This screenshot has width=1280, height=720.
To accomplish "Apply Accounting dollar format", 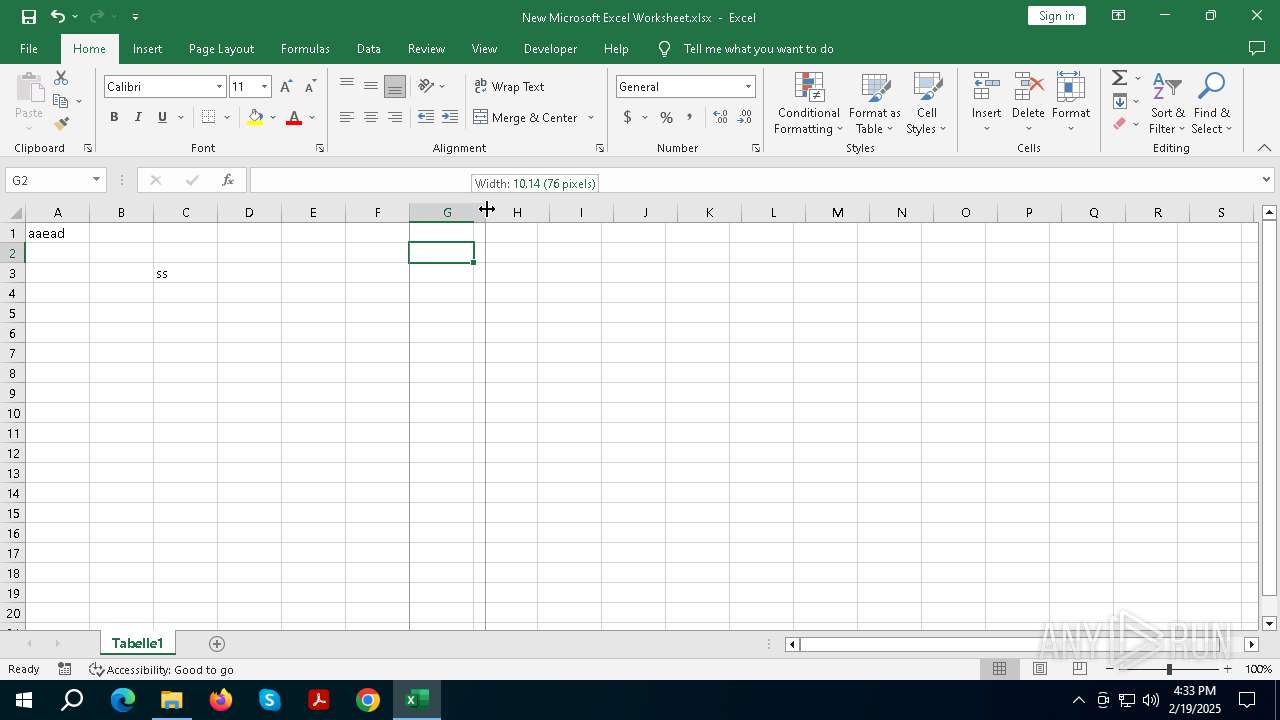I will tap(627, 117).
